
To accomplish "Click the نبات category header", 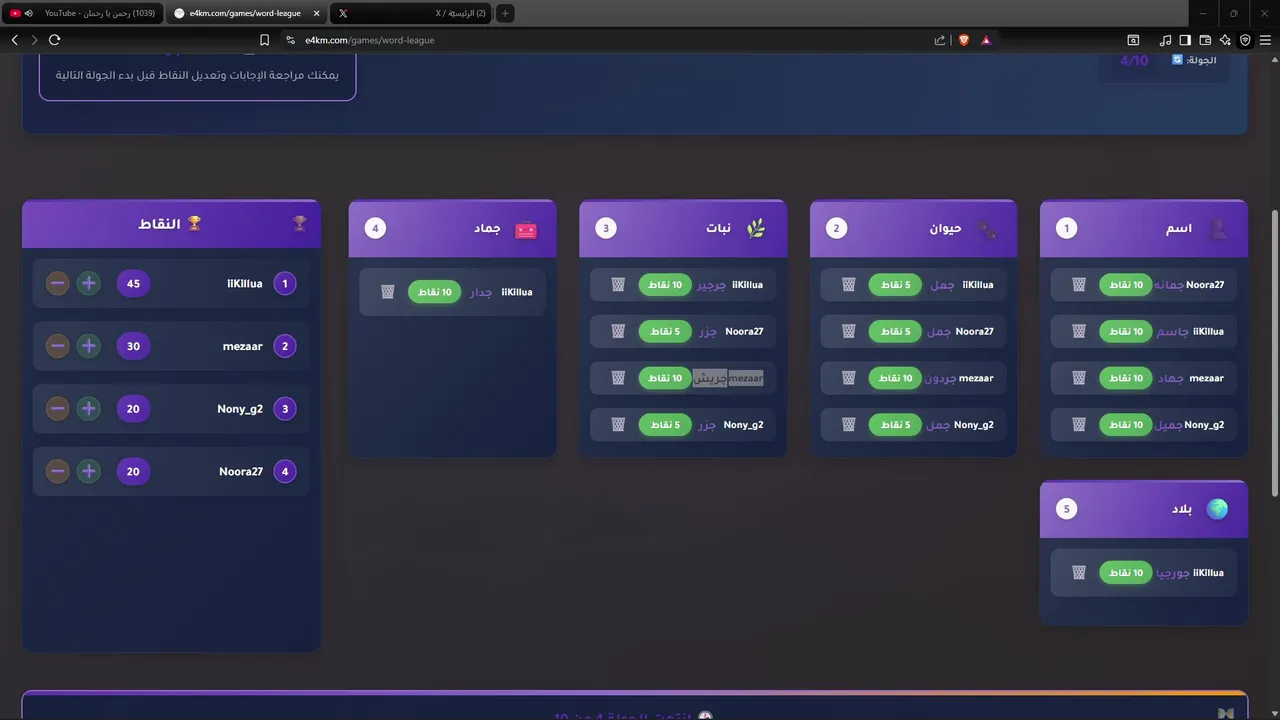I will pyautogui.click(x=683, y=228).
